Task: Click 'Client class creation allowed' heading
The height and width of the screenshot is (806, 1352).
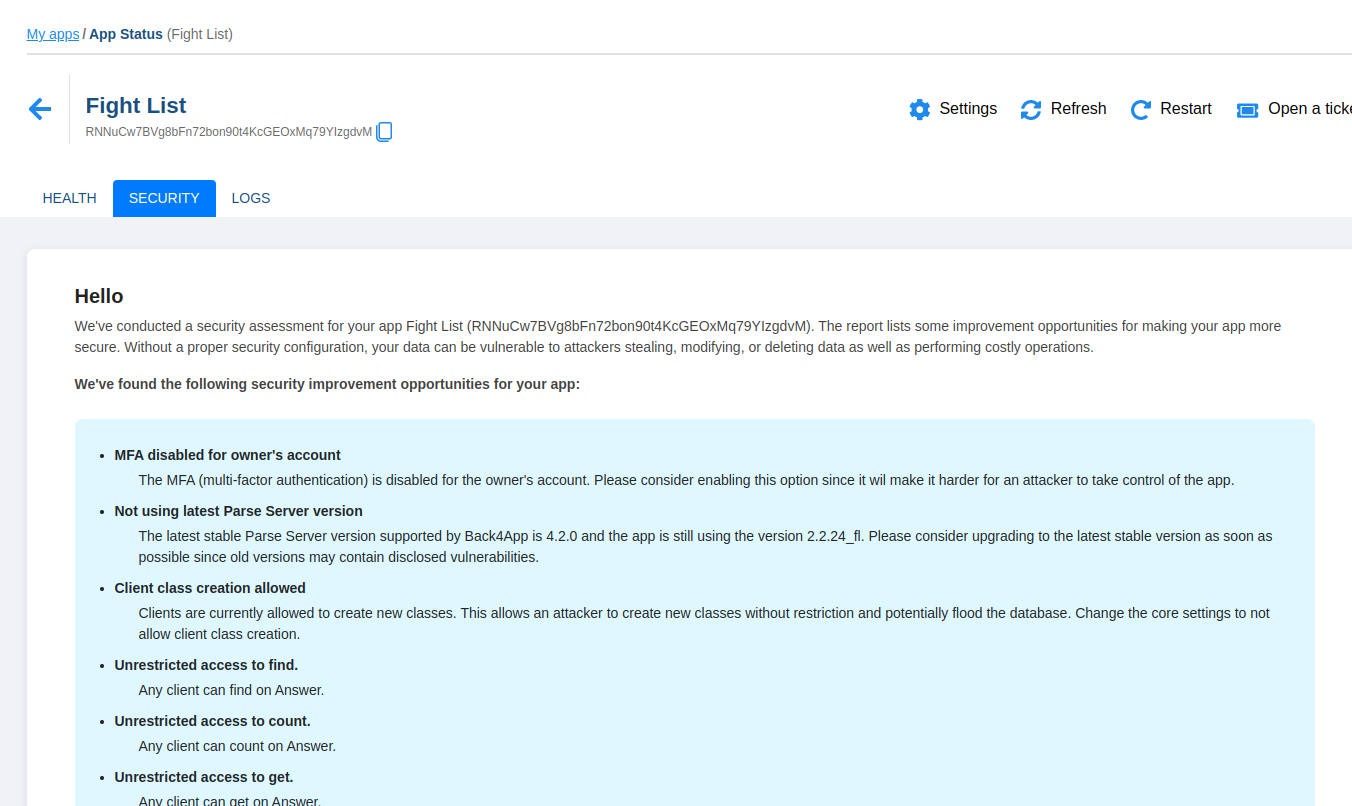Action: coord(210,588)
